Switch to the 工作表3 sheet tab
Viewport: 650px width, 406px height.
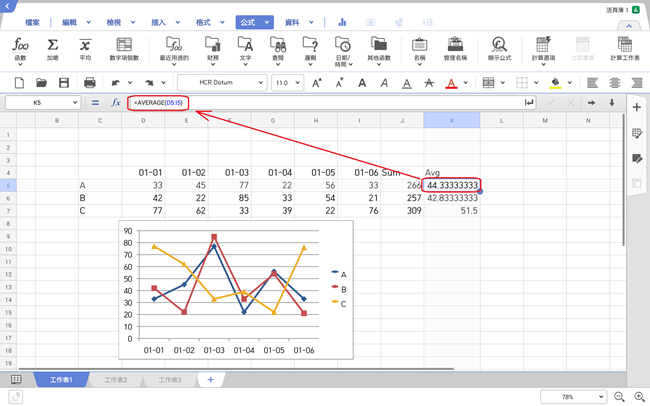point(170,380)
